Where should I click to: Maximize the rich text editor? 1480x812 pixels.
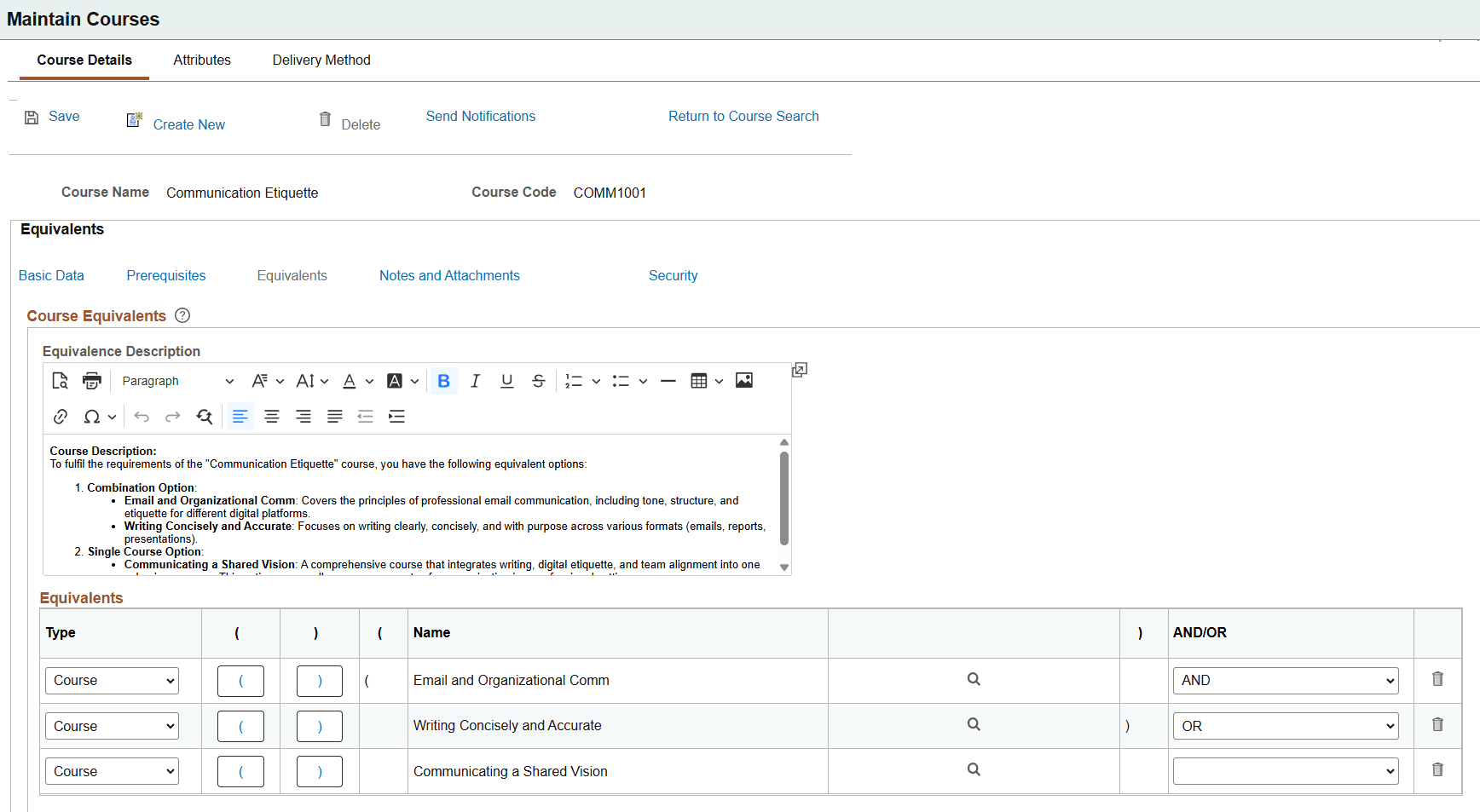[799, 369]
